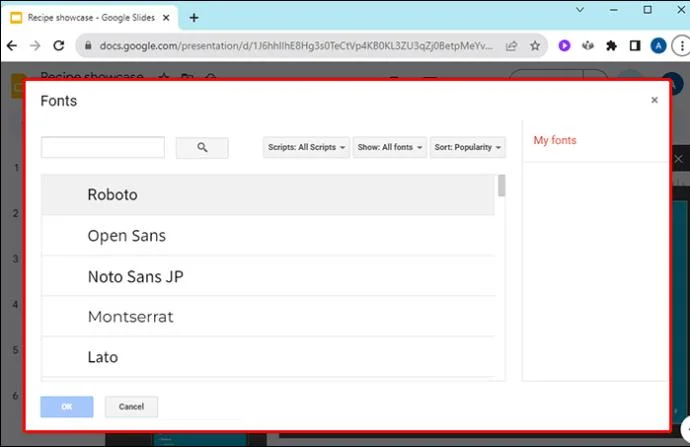Viewport: 690px width, 447px height.
Task: Select the Lato font
Action: (x=268, y=357)
